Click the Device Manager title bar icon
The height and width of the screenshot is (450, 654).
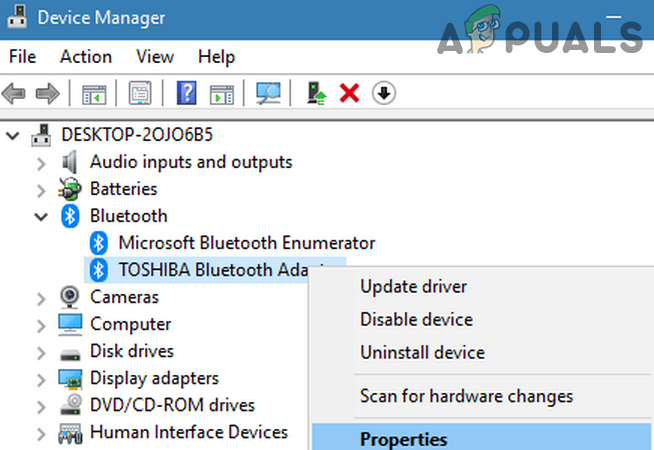point(17,17)
